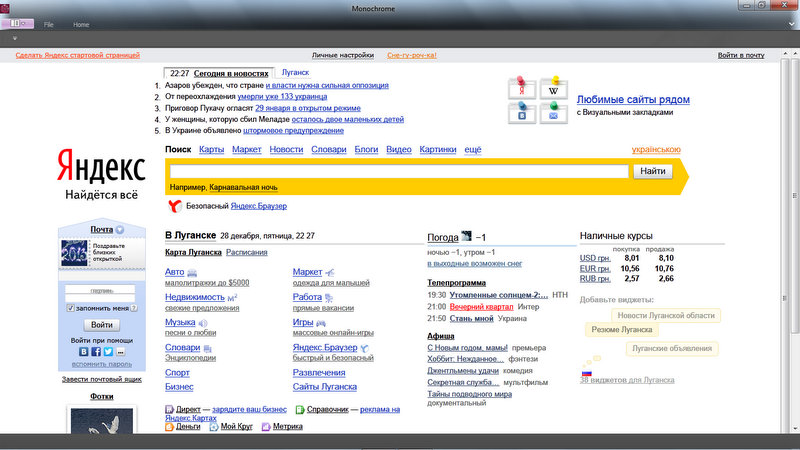
Task: Click the question mark help icon near запомнить меня
Action: [134, 308]
